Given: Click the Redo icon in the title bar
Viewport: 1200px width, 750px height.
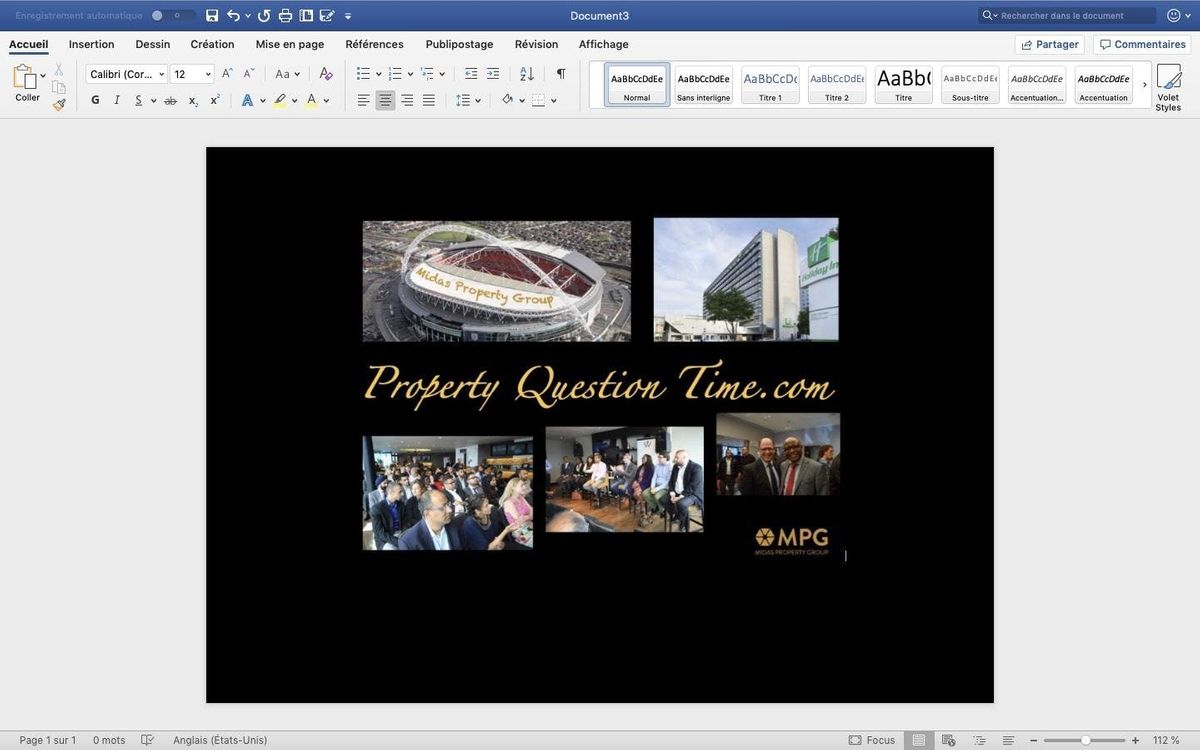Looking at the screenshot, I should 264,16.
